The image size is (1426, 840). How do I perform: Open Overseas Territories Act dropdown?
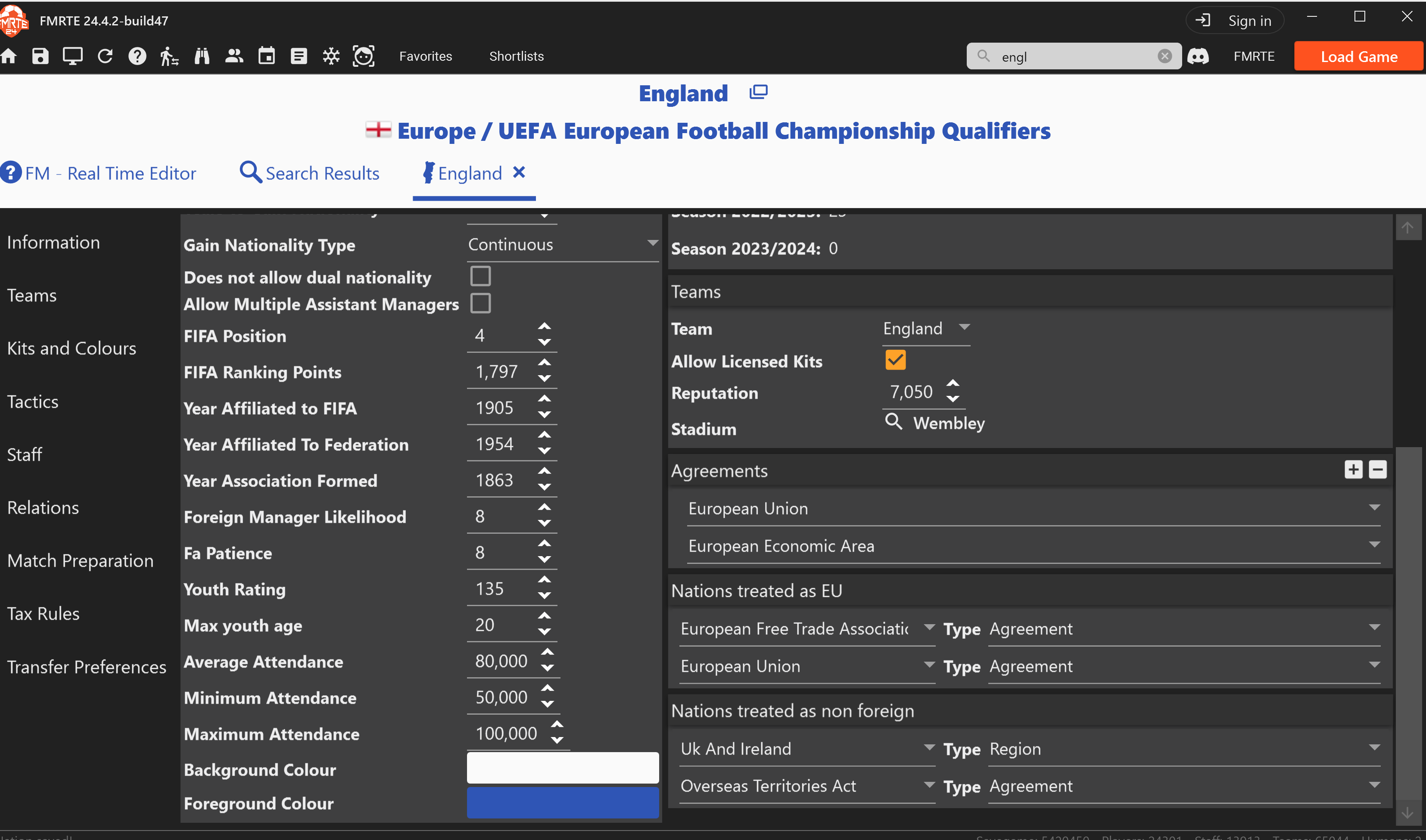pos(807,786)
